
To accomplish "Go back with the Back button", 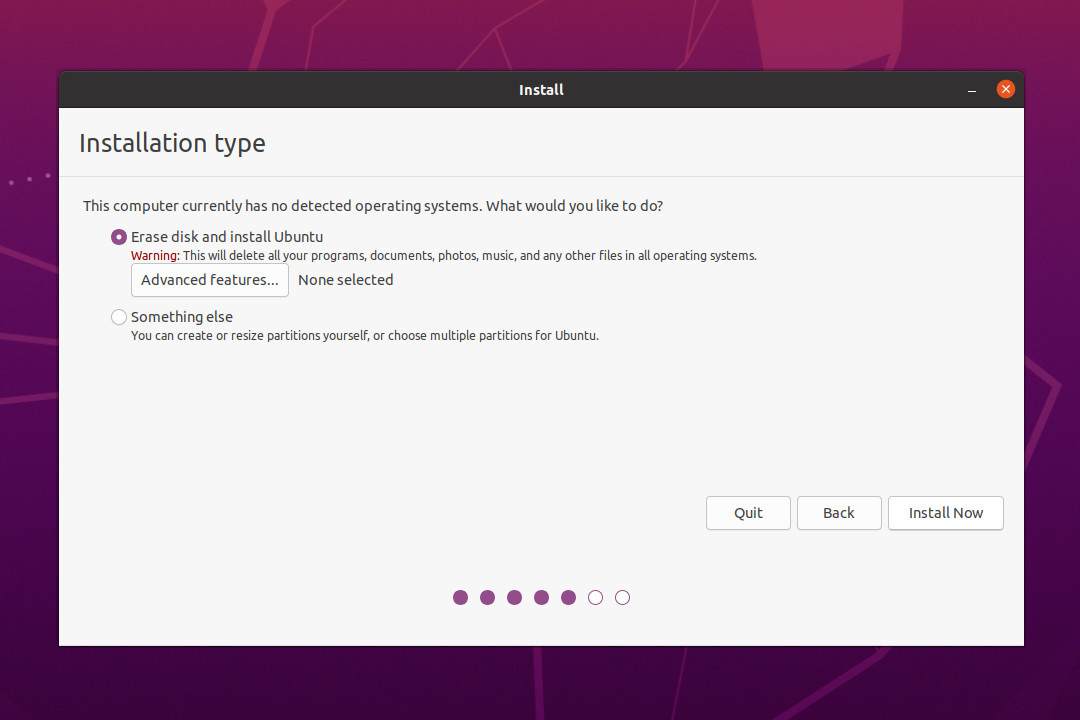I will [x=839, y=513].
